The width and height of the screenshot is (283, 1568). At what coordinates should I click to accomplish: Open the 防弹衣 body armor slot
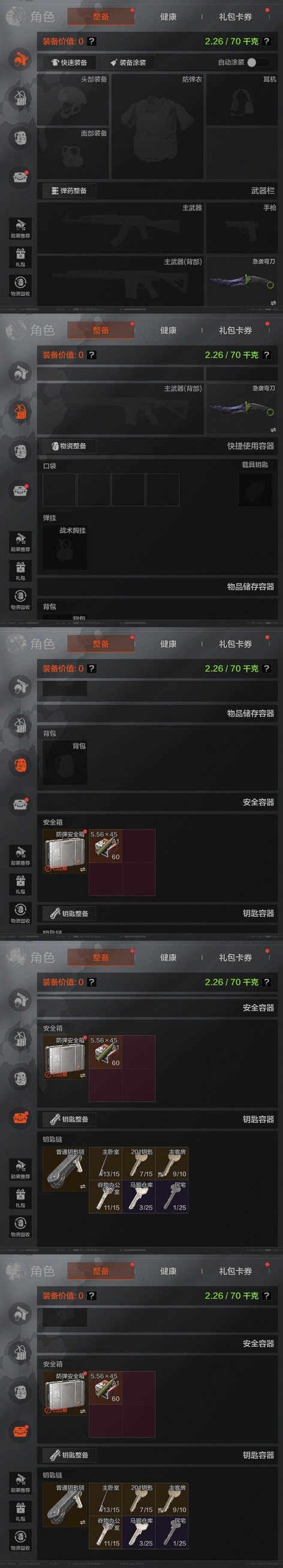(157, 127)
